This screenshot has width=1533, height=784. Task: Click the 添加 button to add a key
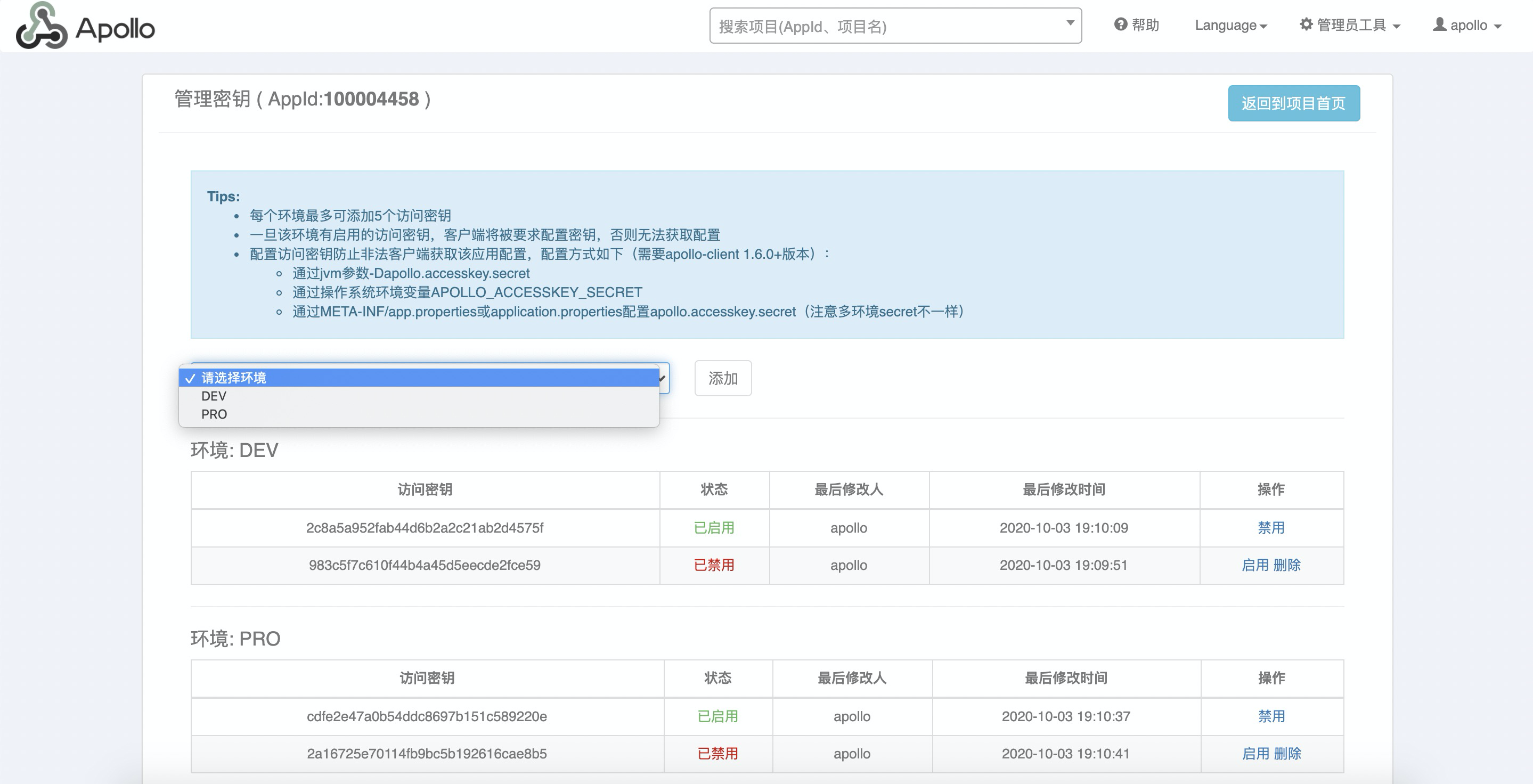[722, 378]
